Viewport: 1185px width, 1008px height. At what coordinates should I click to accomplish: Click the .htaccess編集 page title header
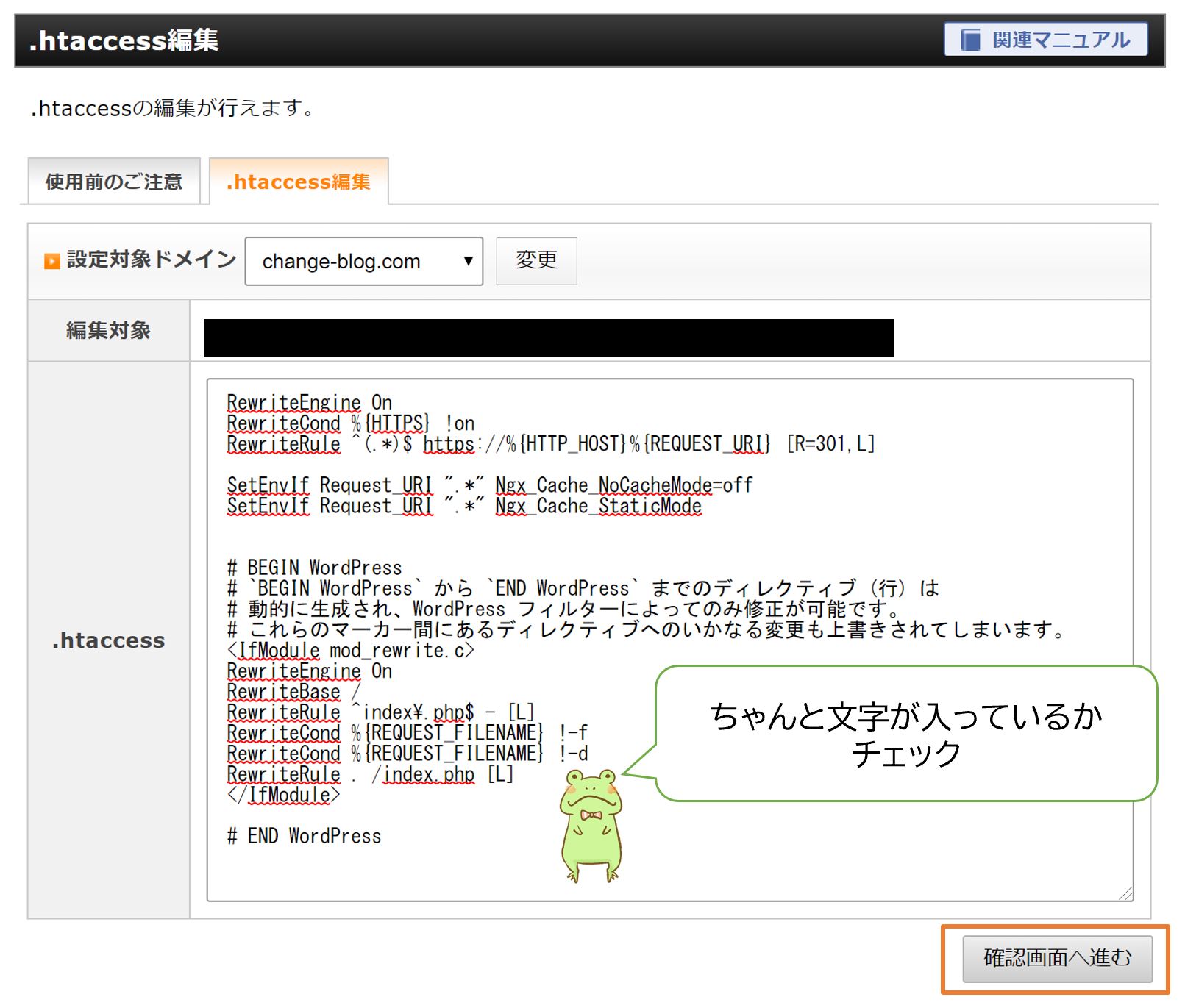pyautogui.click(x=124, y=40)
